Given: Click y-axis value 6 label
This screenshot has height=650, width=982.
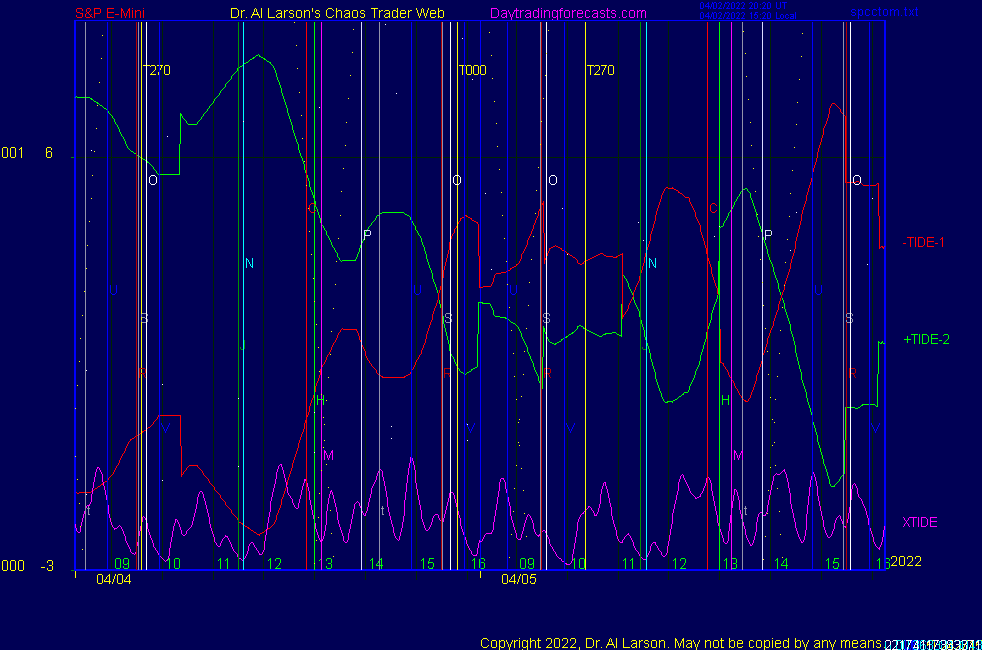Looking at the screenshot, I should click(x=49, y=153).
